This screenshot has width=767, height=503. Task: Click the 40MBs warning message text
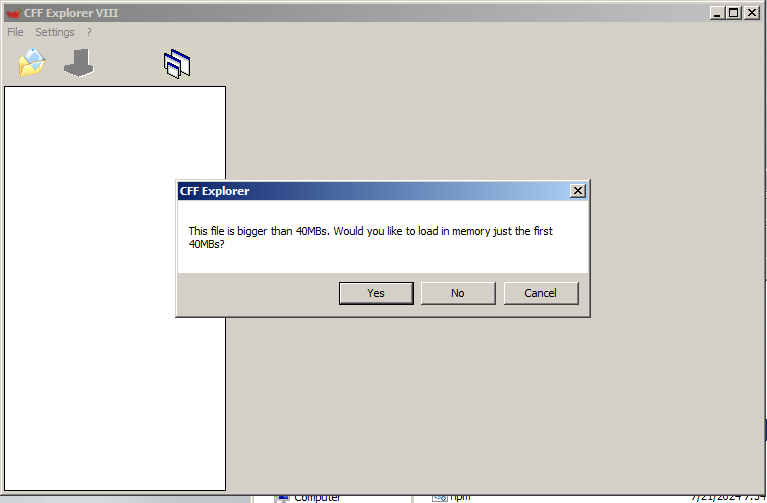pyautogui.click(x=370, y=237)
